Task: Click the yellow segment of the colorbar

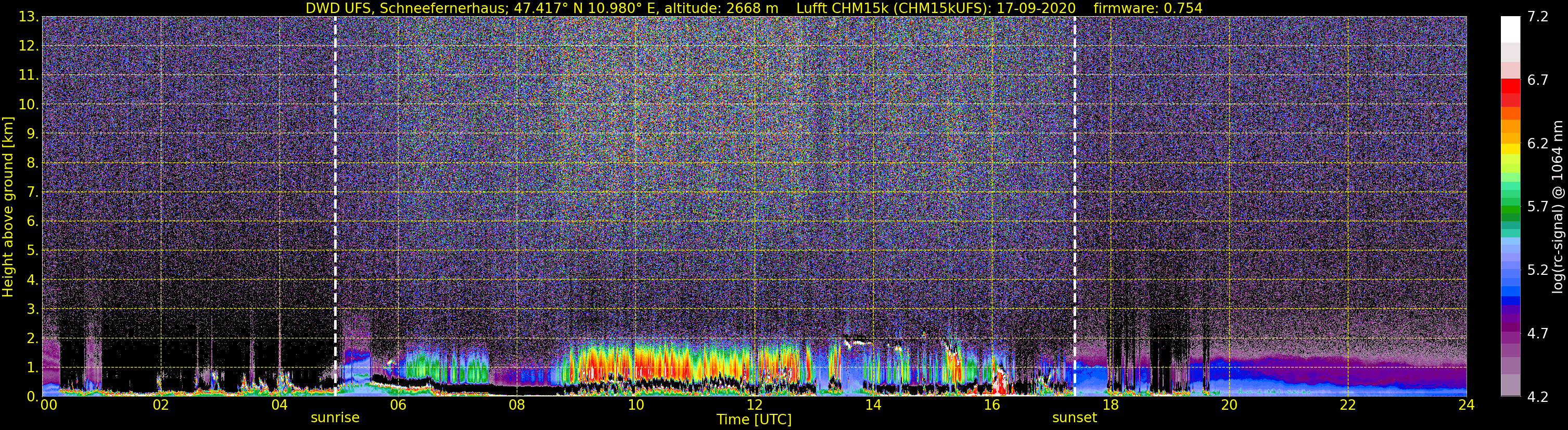Action: 1510,148
